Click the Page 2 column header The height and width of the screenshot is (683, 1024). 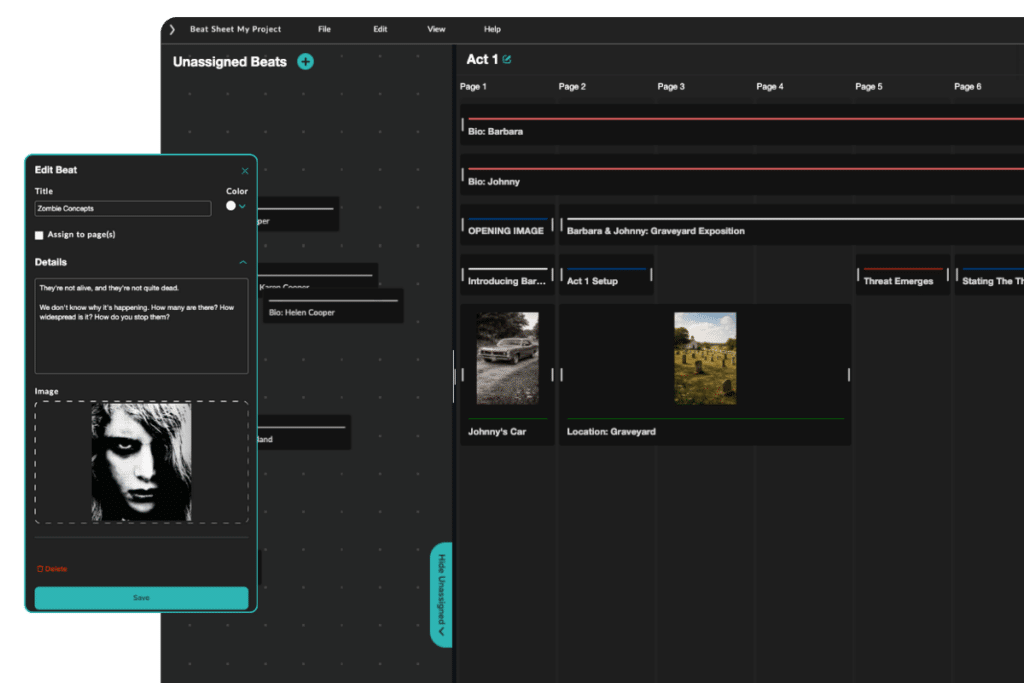coord(572,86)
